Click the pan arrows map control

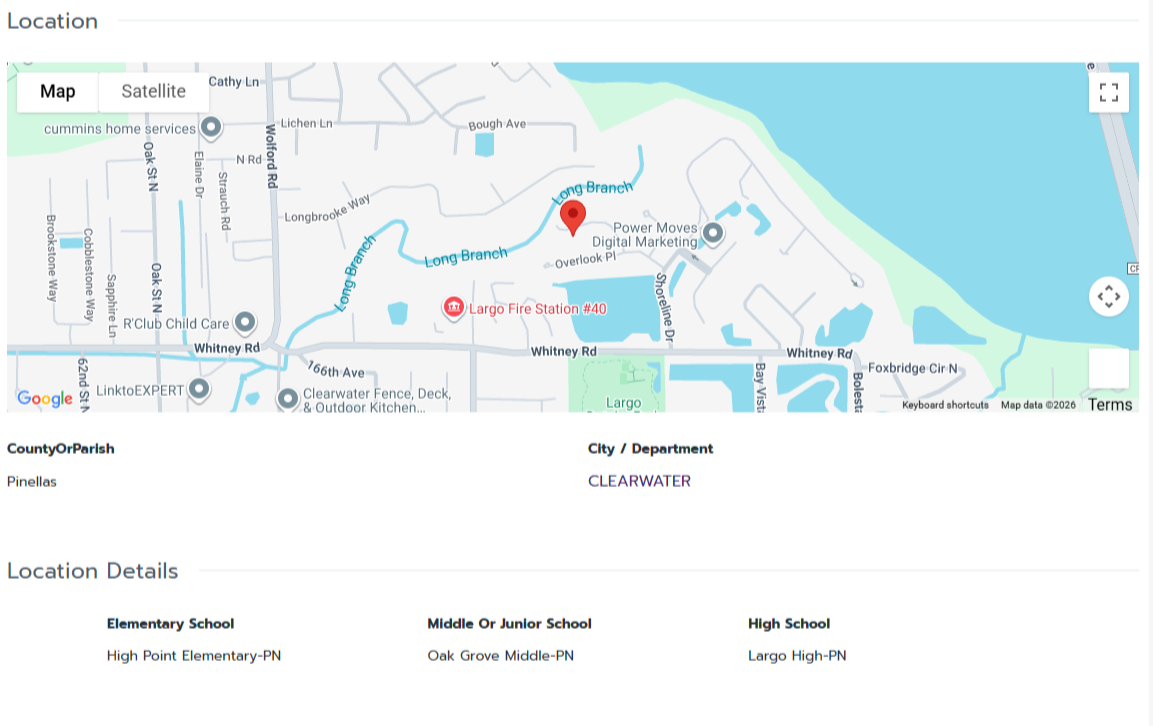[x=1108, y=296]
